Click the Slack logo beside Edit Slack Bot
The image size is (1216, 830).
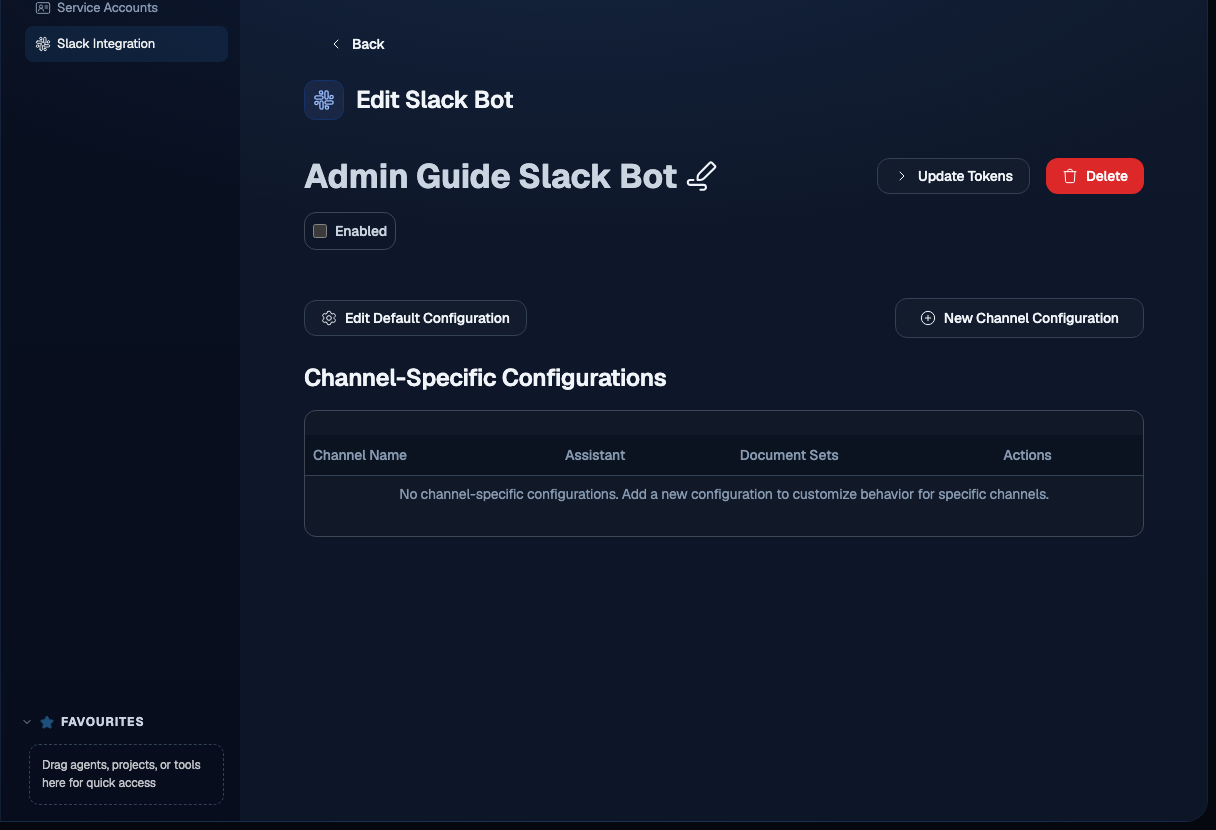tap(324, 100)
